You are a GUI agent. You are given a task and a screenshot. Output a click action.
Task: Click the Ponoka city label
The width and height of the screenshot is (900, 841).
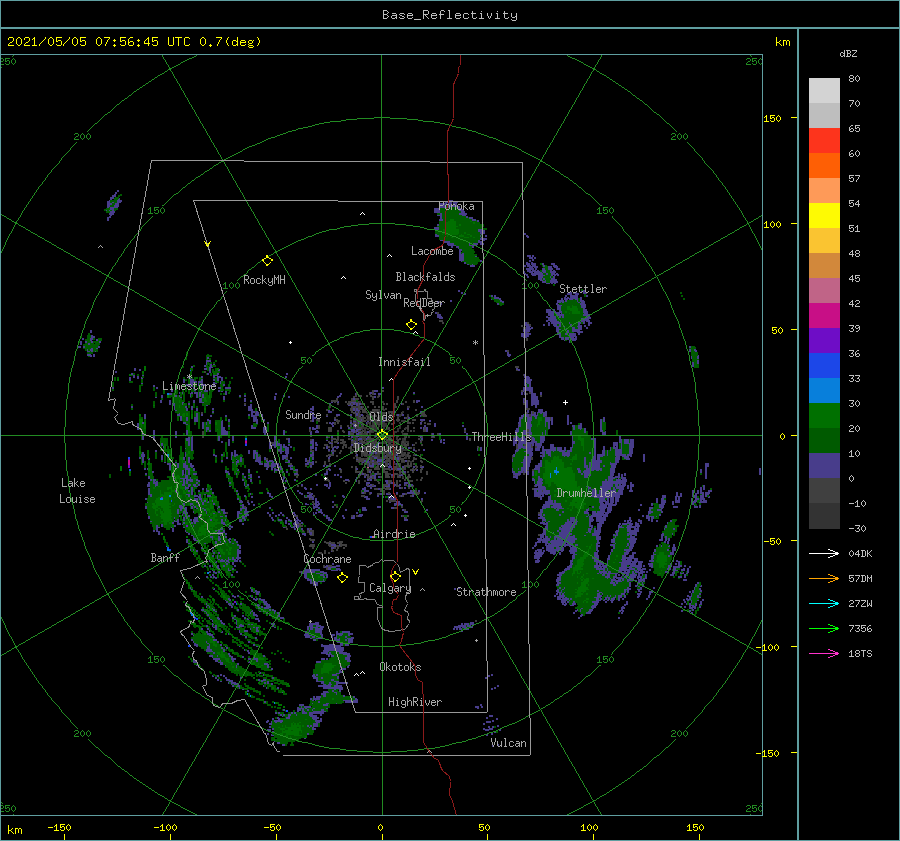[x=456, y=206]
